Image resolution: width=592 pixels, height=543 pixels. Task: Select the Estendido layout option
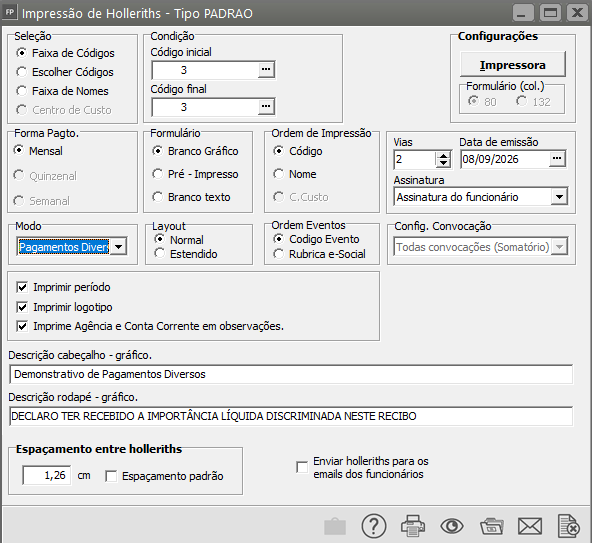point(159,254)
